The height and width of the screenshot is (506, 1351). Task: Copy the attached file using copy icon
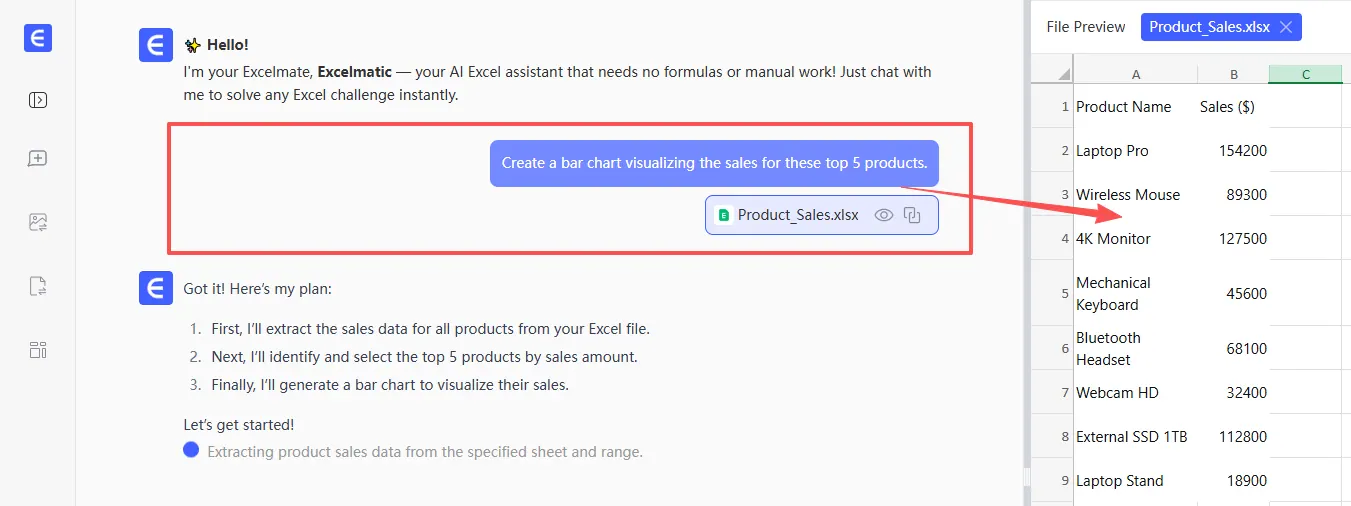click(912, 215)
